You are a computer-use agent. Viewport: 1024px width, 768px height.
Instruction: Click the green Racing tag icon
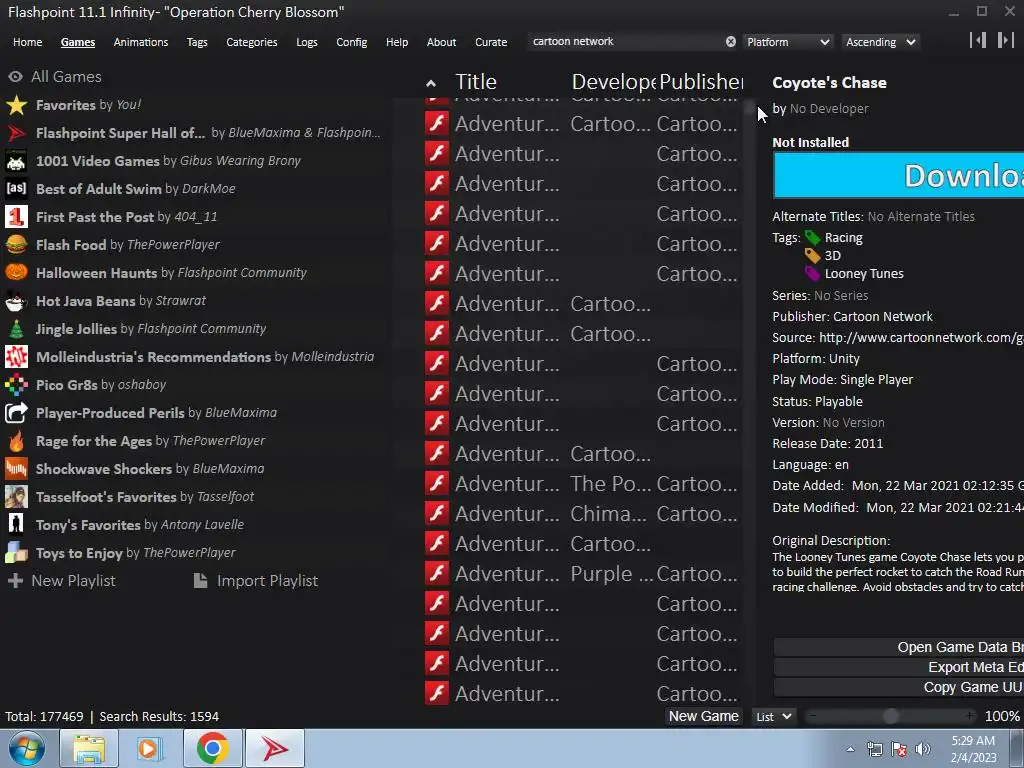tap(812, 238)
